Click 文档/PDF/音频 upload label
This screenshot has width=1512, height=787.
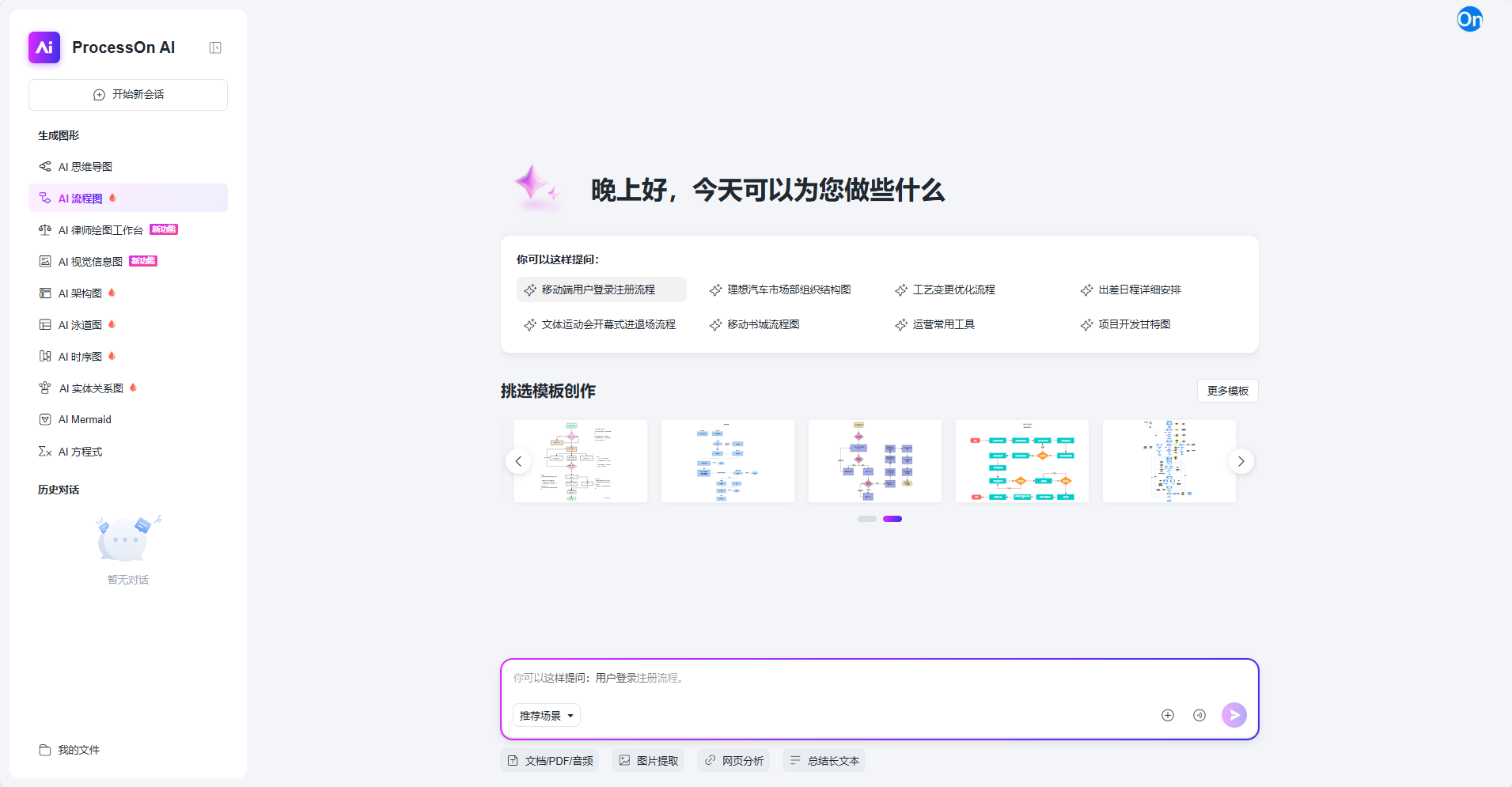coord(559,761)
